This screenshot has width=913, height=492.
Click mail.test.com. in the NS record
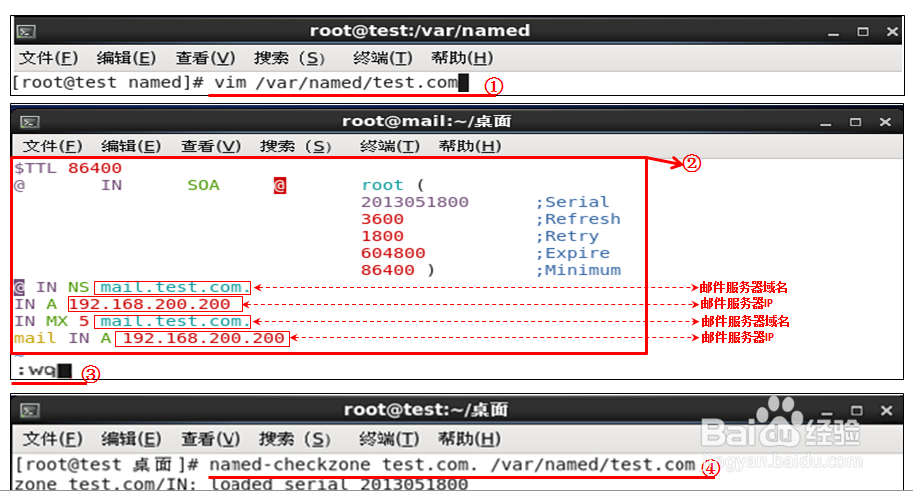tap(173, 287)
